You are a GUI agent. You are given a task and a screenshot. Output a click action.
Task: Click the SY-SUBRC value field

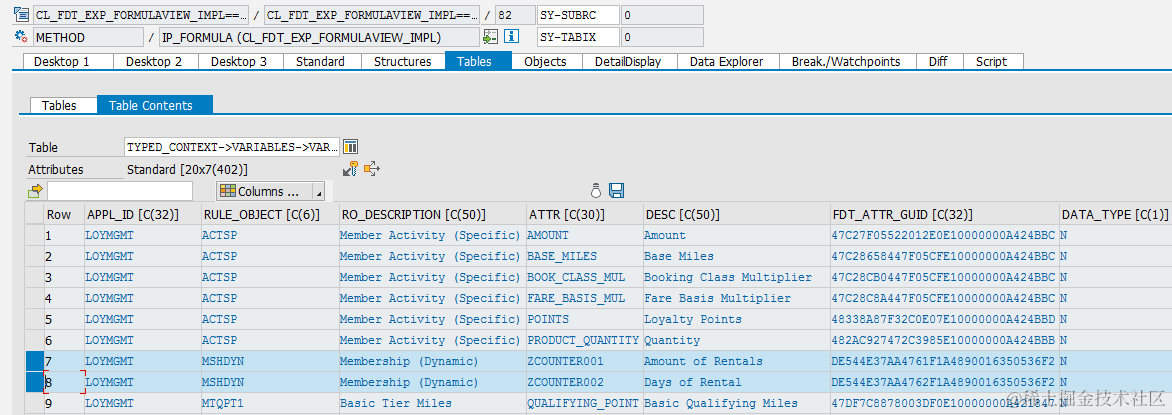pyautogui.click(x=662, y=14)
